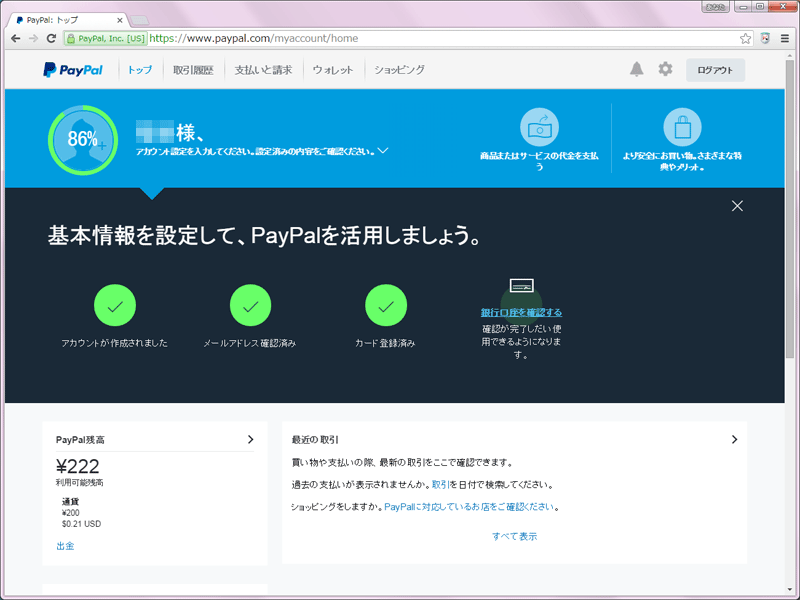Click the すべて表示 link
The width and height of the screenshot is (800, 600).
[x=514, y=536]
